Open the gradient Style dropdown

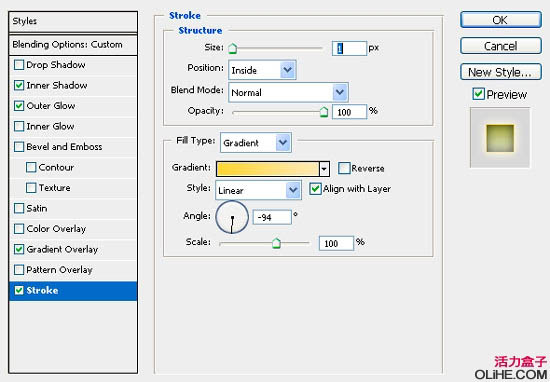point(258,190)
